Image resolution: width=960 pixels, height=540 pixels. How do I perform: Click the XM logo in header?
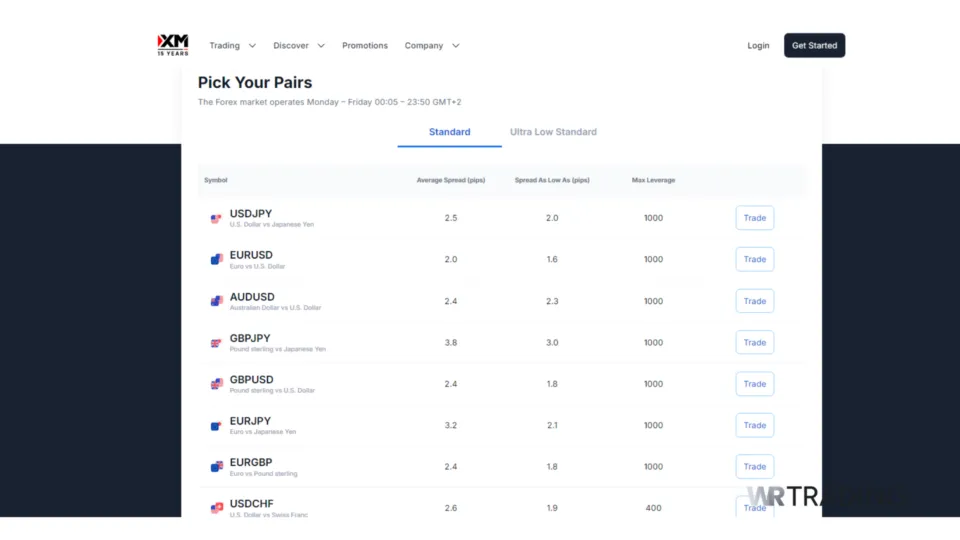click(x=173, y=45)
